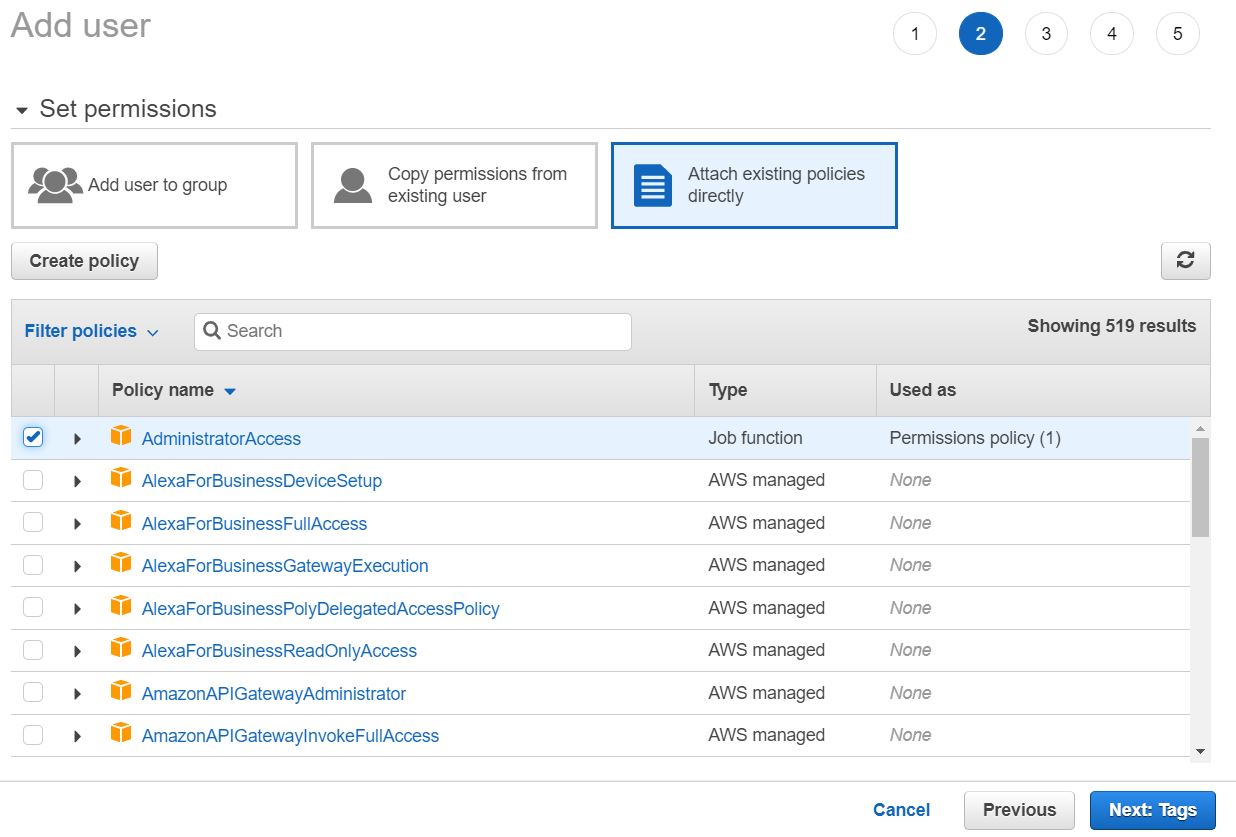Select Copy permissions from existing user
Screen dimensions: 1236x837
coord(454,185)
